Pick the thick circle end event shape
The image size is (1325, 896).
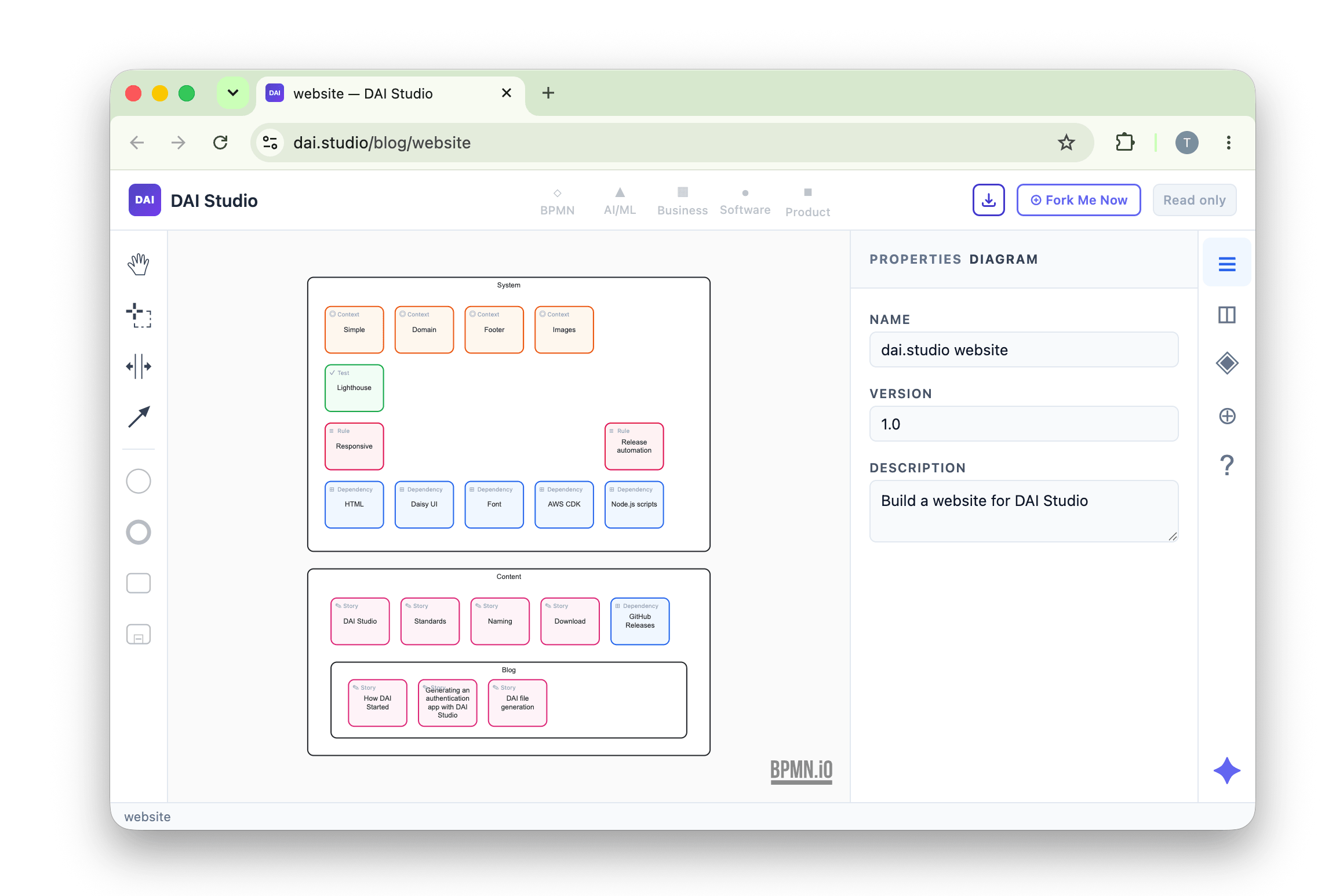tap(139, 532)
